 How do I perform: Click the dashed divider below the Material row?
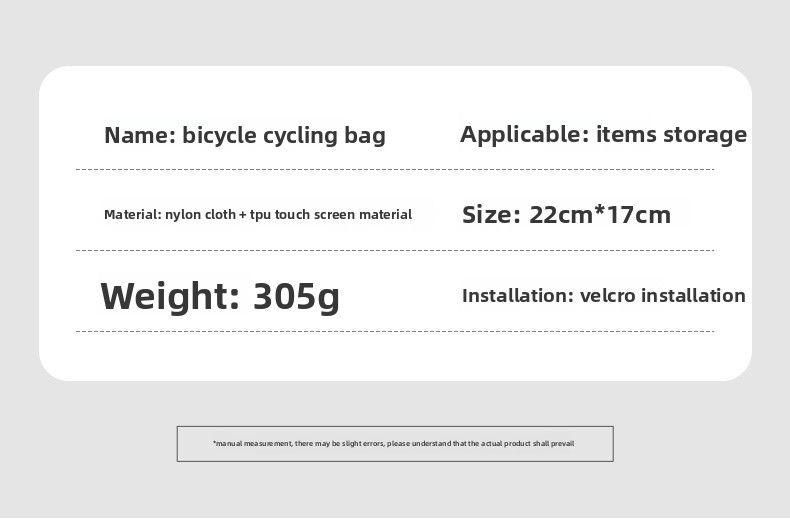[395, 250]
